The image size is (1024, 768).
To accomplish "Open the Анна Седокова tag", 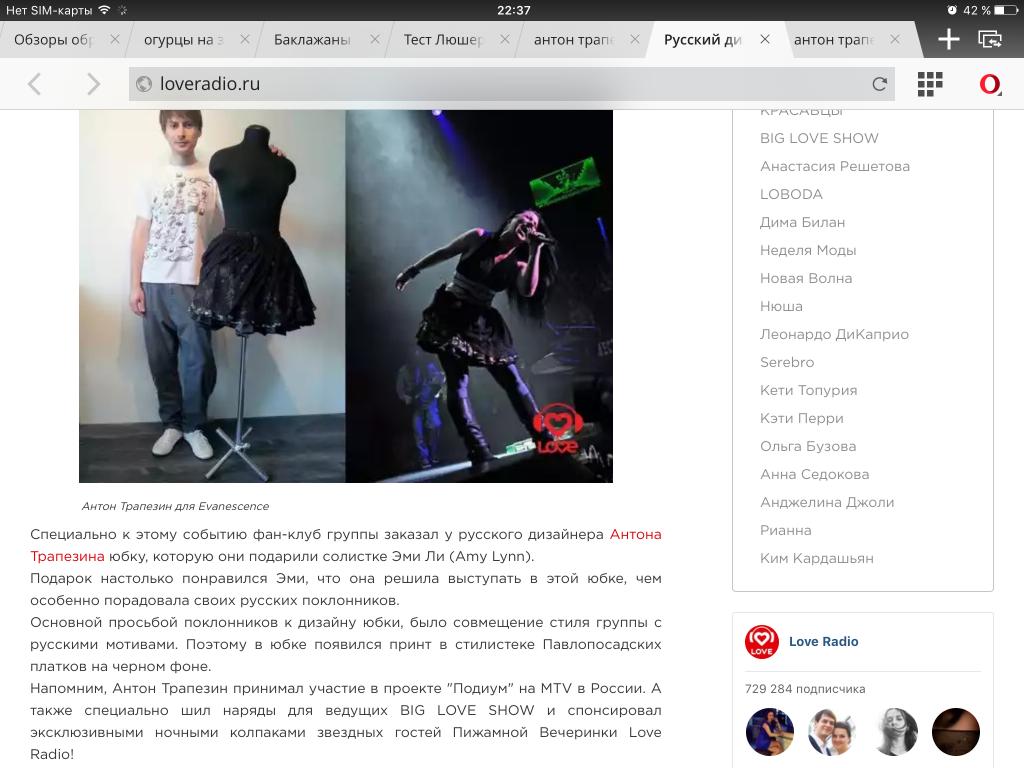I will (814, 475).
